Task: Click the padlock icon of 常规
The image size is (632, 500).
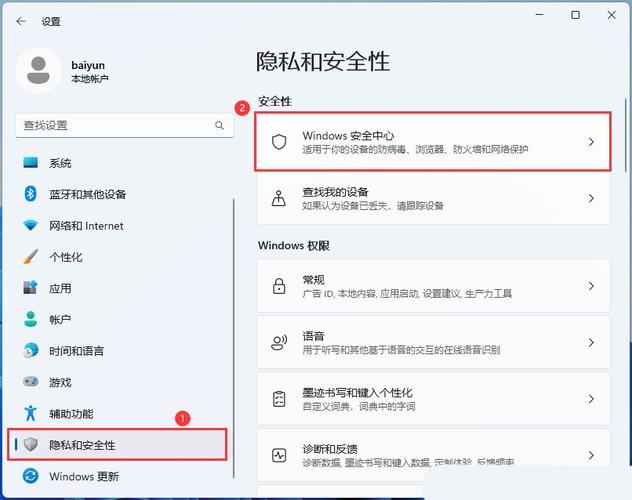Action: tap(279, 286)
